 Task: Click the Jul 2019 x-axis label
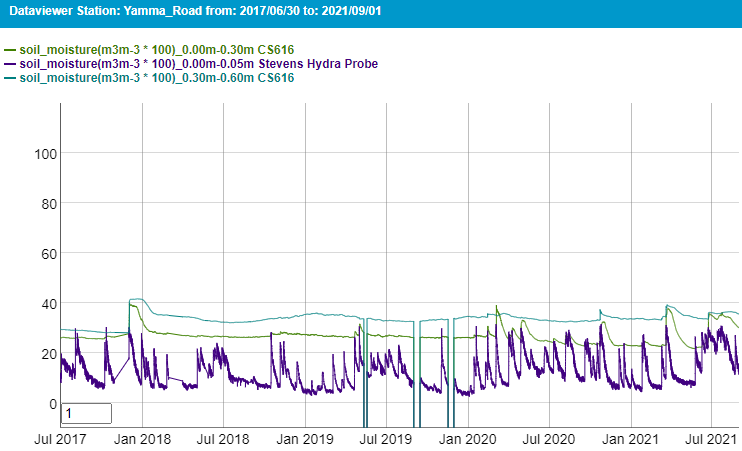386,439
